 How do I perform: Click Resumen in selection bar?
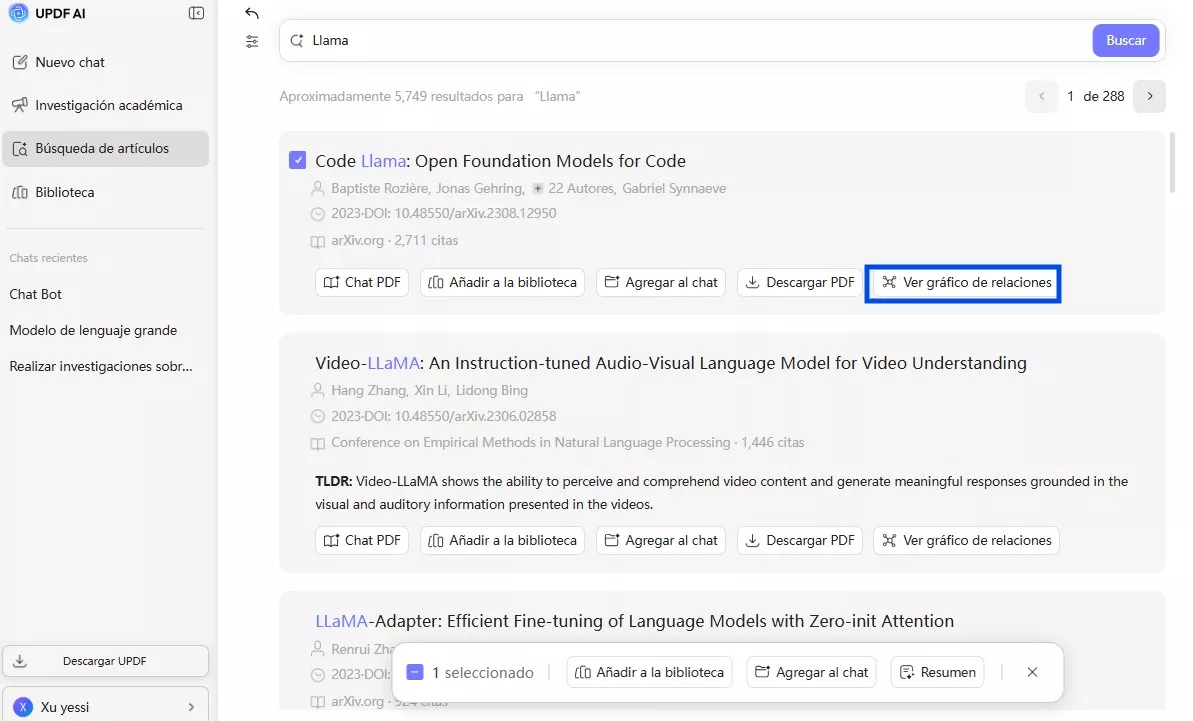coord(937,672)
